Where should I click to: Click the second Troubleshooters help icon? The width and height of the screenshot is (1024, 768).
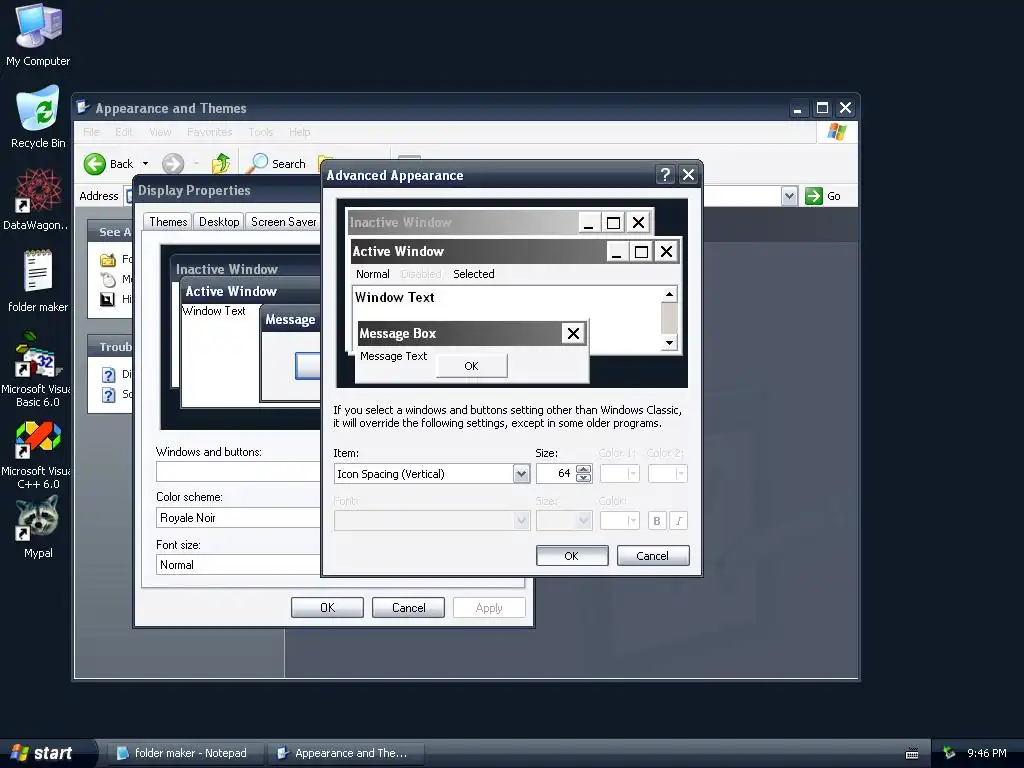point(108,395)
